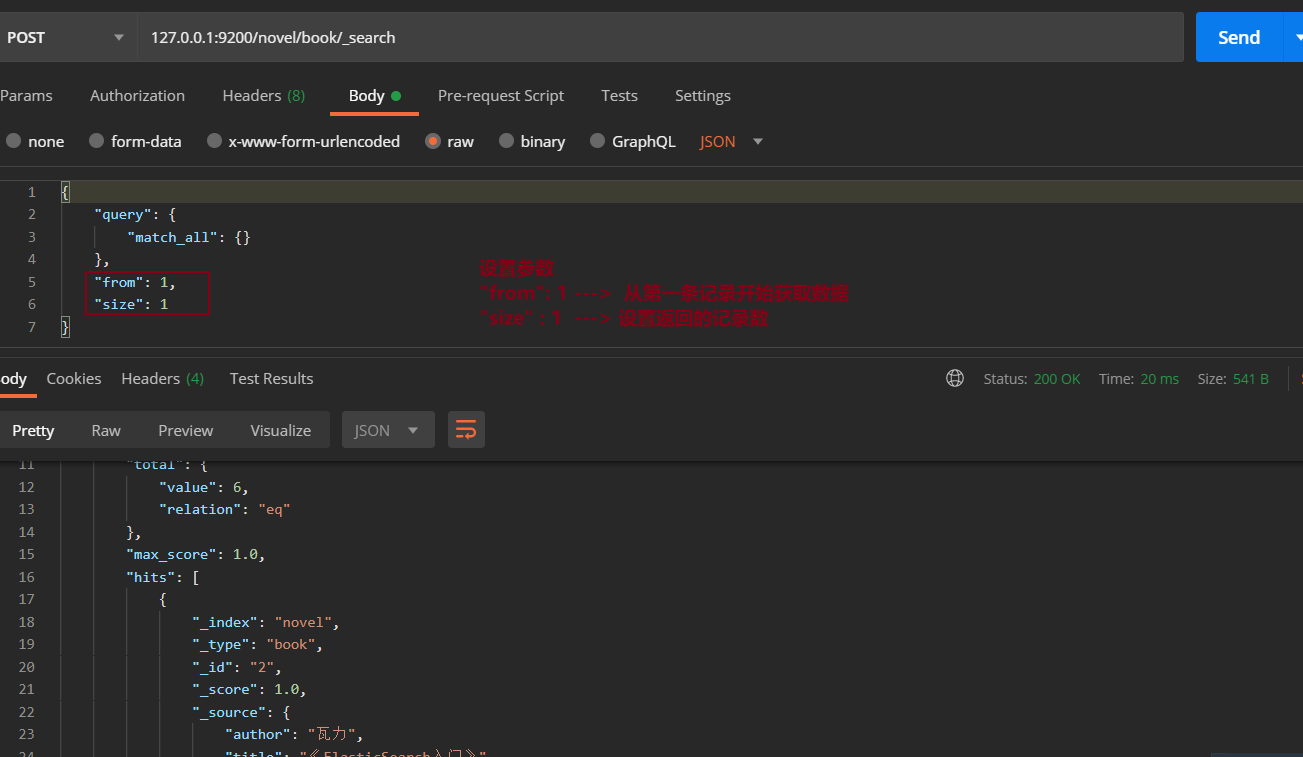Click the "from": 1 line in editor
Image resolution: width=1303 pixels, height=757 pixels.
click(135, 282)
